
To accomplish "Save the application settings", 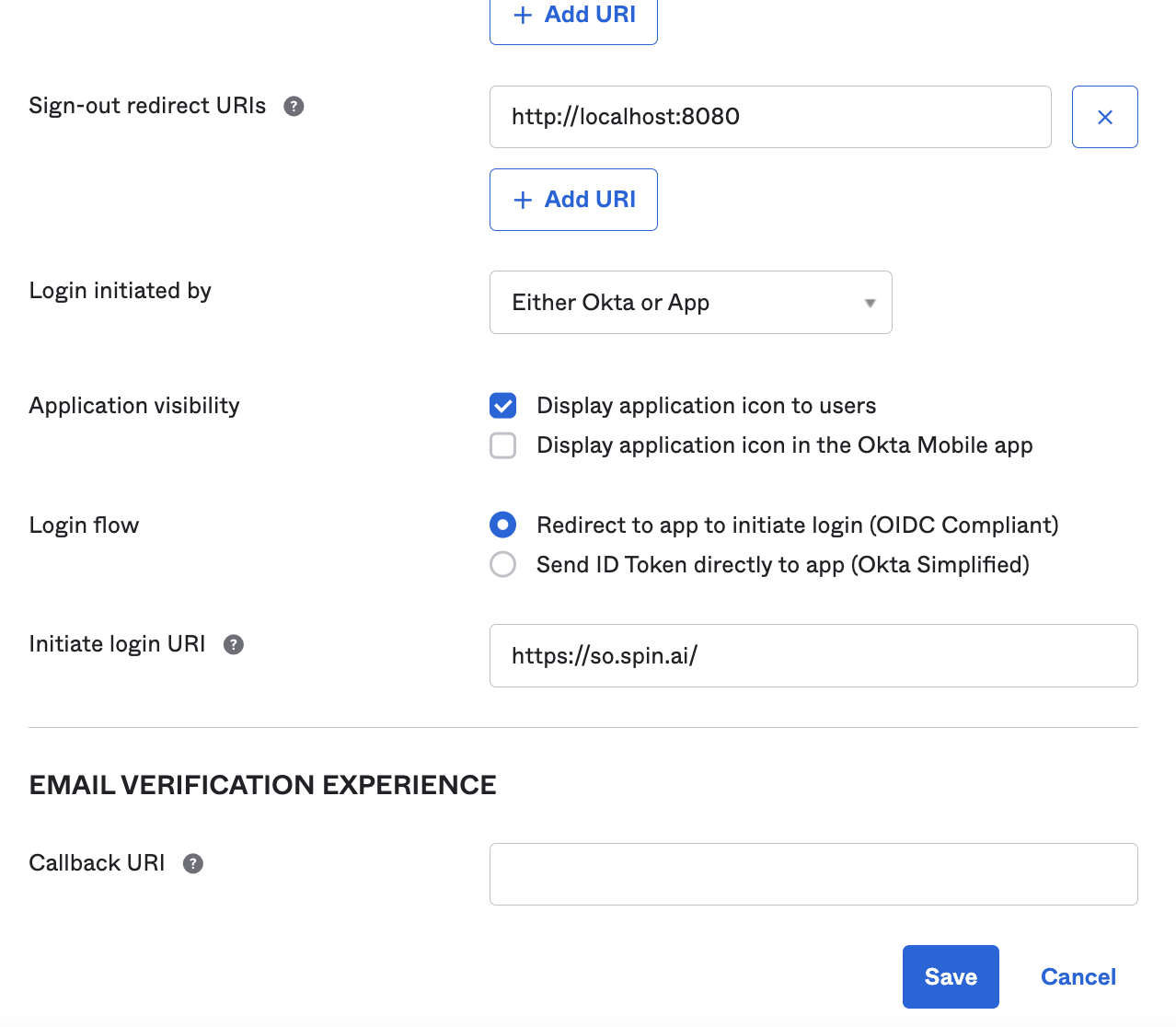I will pyautogui.click(x=951, y=976).
